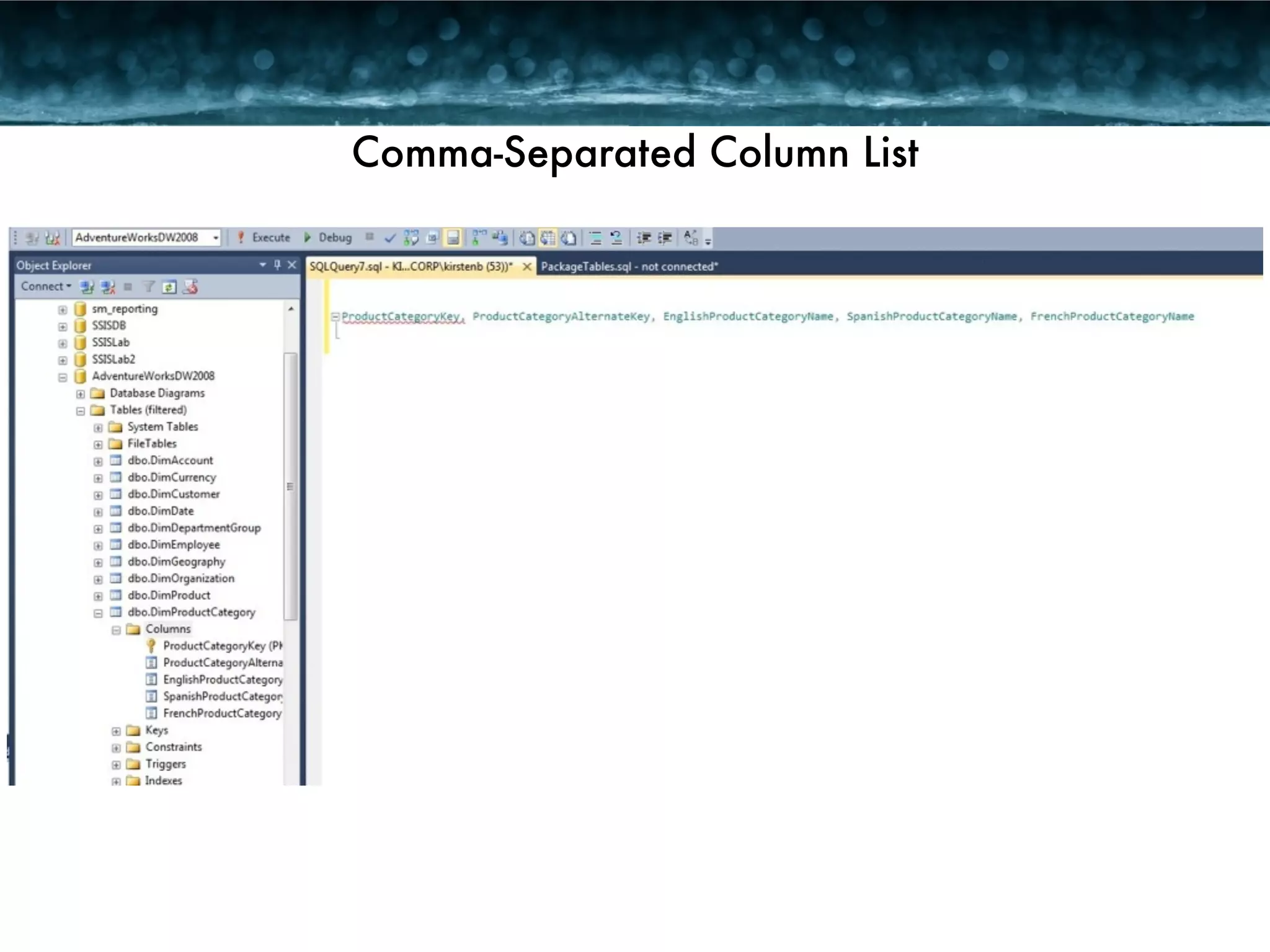Click the Object Explorer vertical scrollbar thumb
The height and width of the screenshot is (952, 1270).
click(290, 486)
